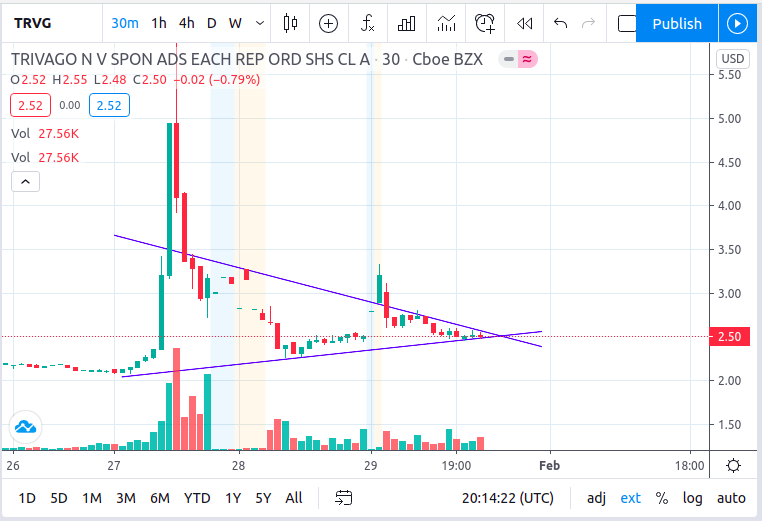Switch to the 1h timeframe
Image resolution: width=762 pixels, height=521 pixels.
coord(158,23)
